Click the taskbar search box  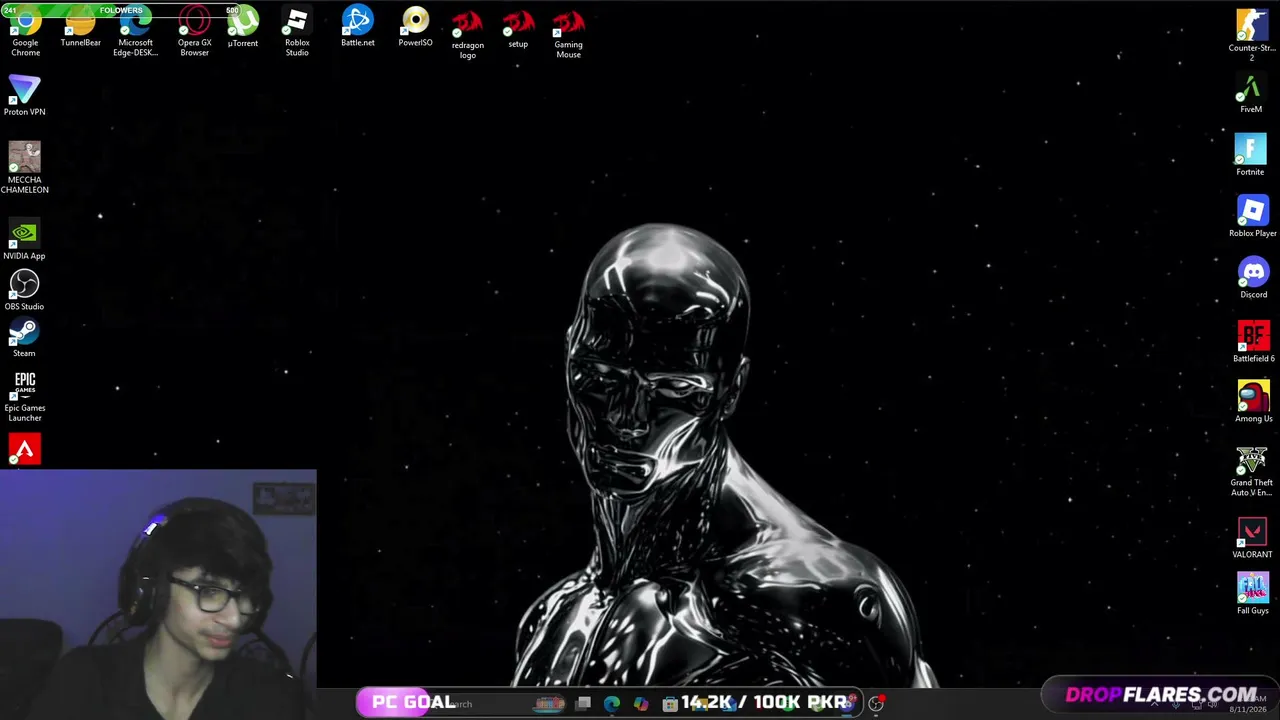[470, 704]
